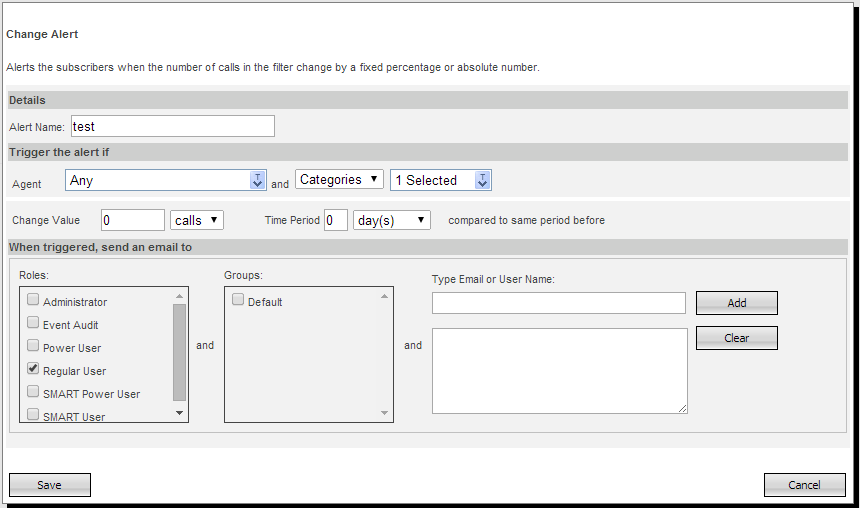Open the day(s) time period dropdown

pos(391,220)
